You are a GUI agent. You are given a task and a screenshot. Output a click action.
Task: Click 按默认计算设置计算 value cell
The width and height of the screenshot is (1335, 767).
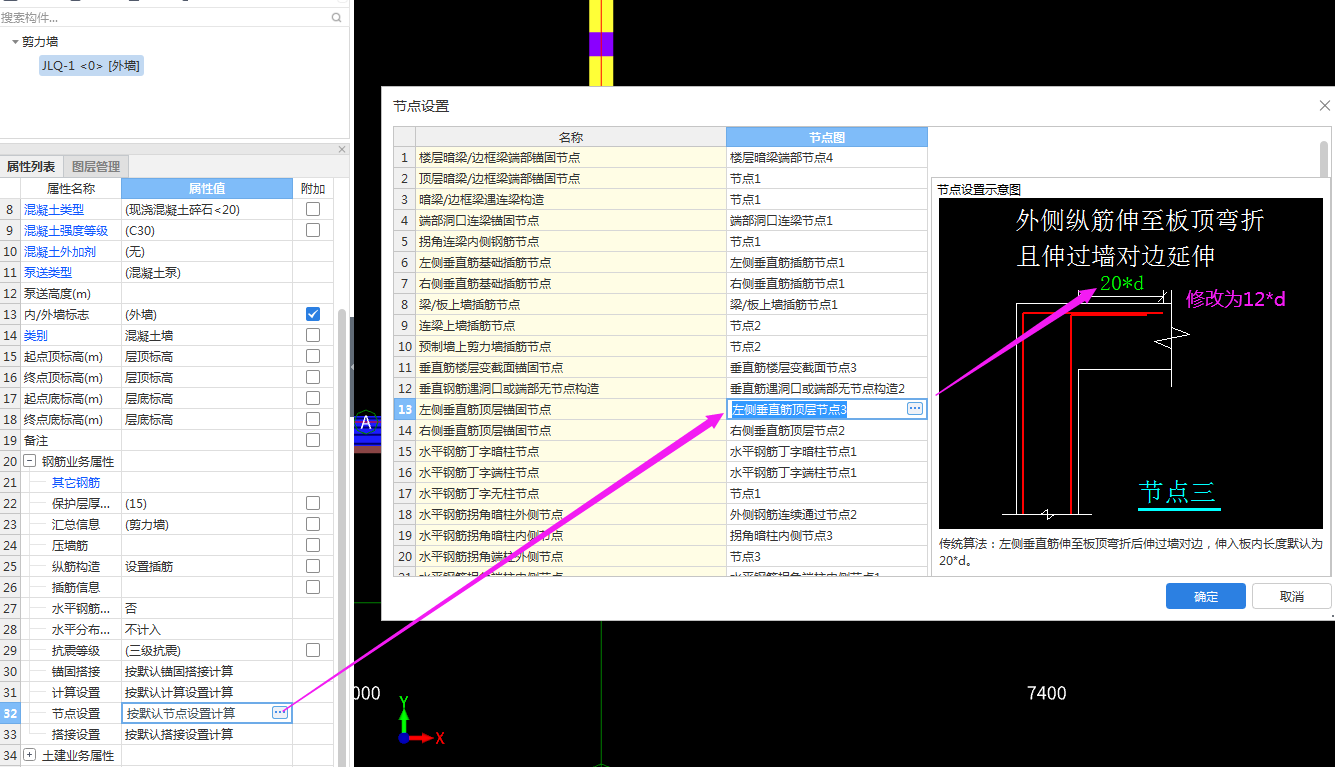(207, 692)
